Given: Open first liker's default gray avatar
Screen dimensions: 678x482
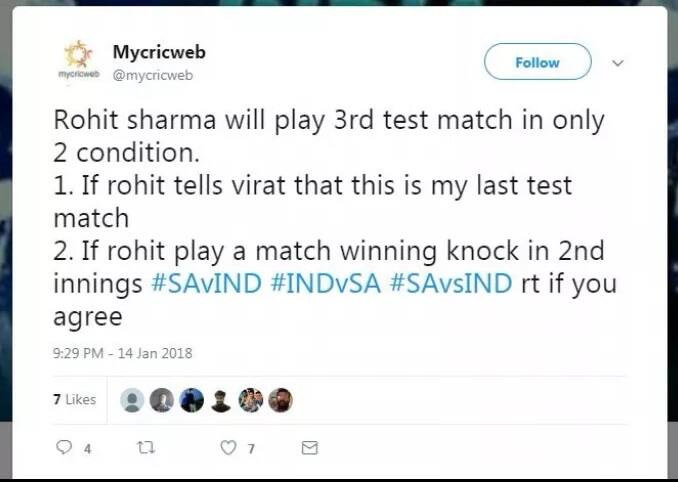Looking at the screenshot, I should (132, 400).
